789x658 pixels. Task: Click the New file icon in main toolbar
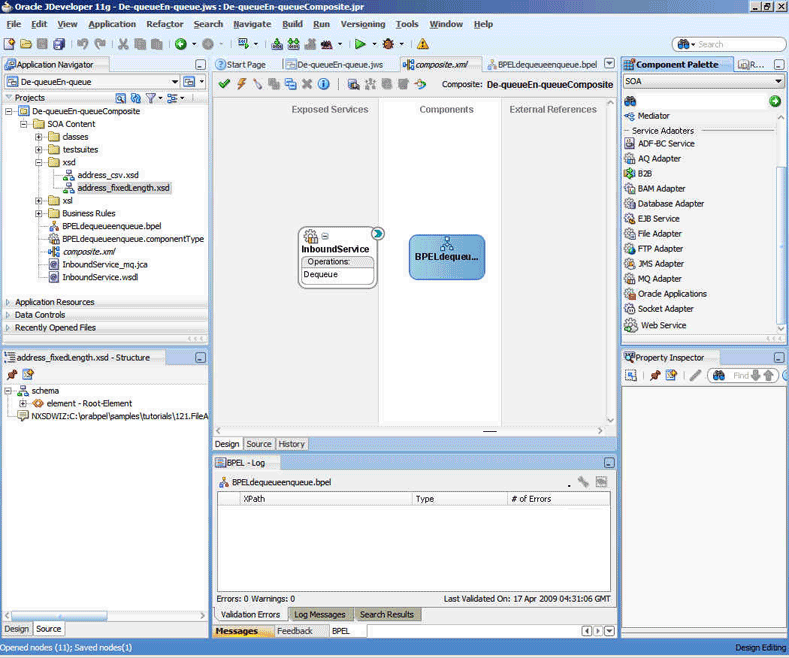coord(9,44)
